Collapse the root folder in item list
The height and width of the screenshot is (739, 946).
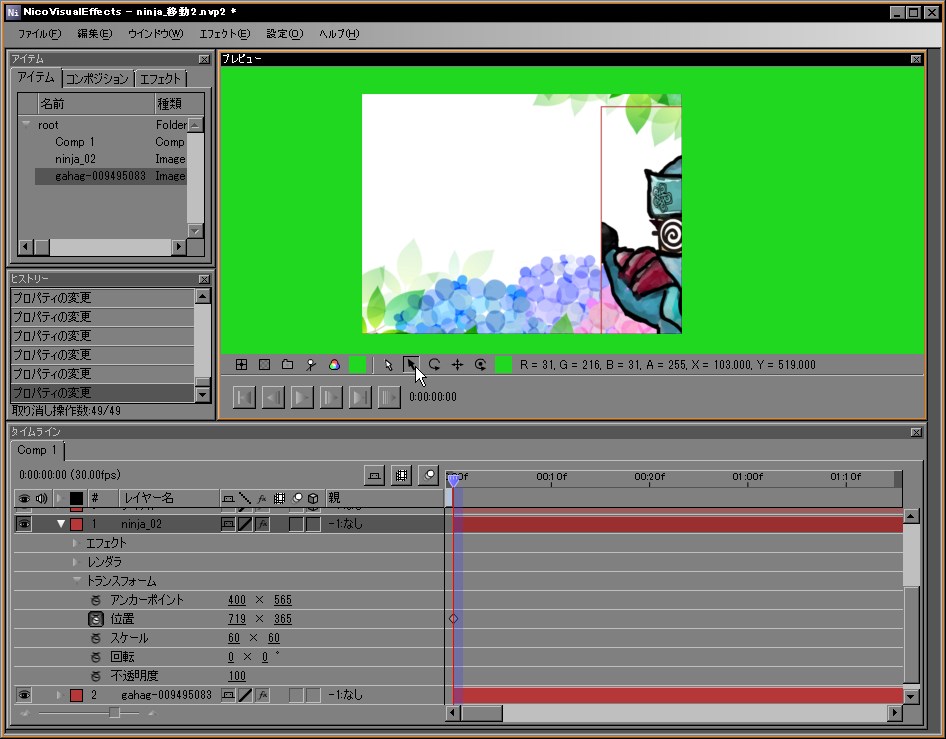pos(27,125)
